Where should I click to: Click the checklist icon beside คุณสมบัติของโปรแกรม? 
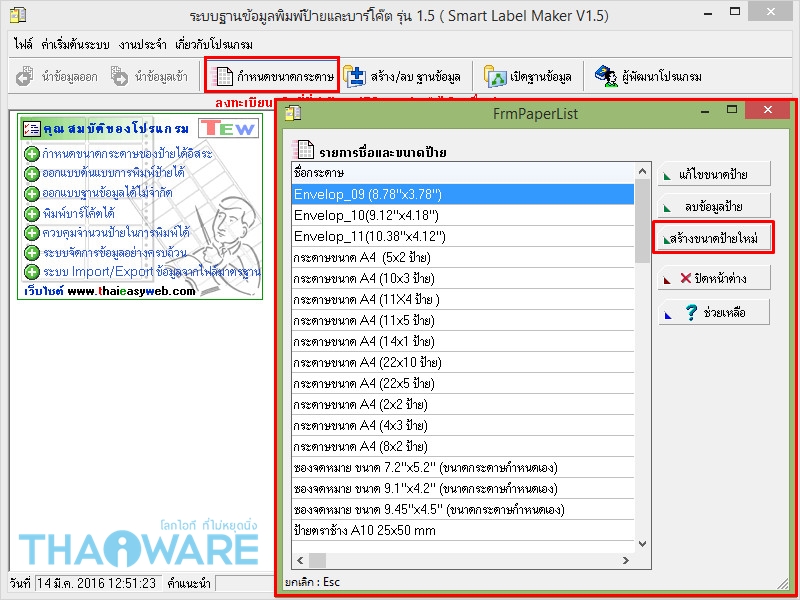click(x=31, y=129)
